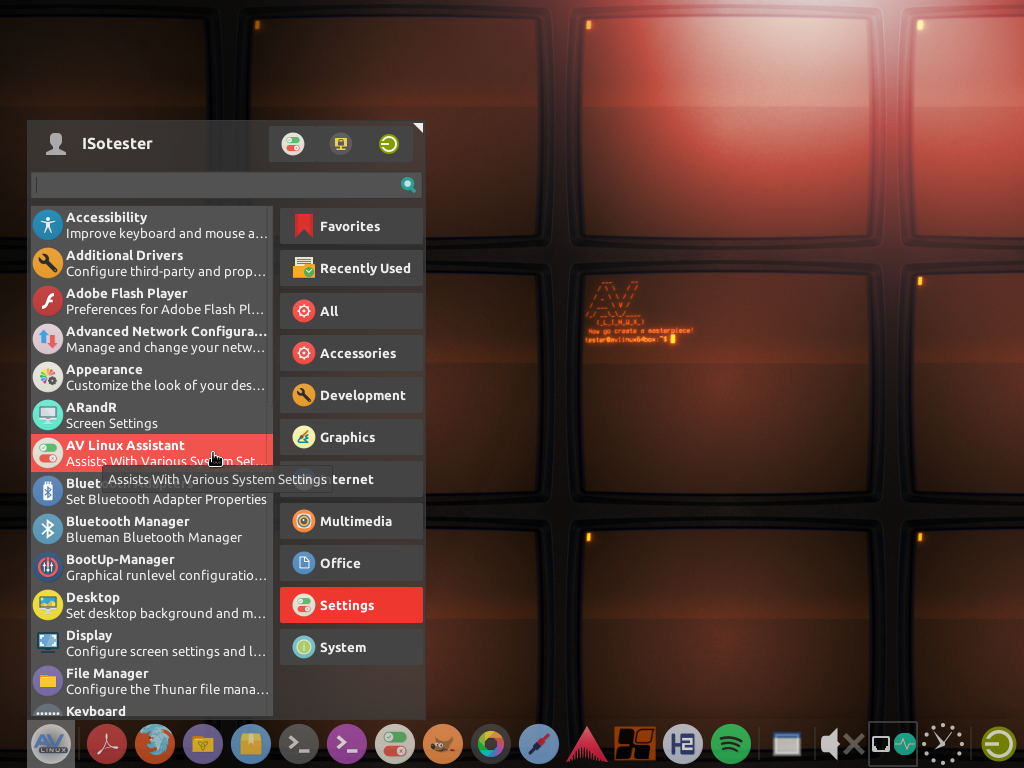Launch Hydrogen drum machine (H2) icon
The height and width of the screenshot is (768, 1024).
click(683, 745)
